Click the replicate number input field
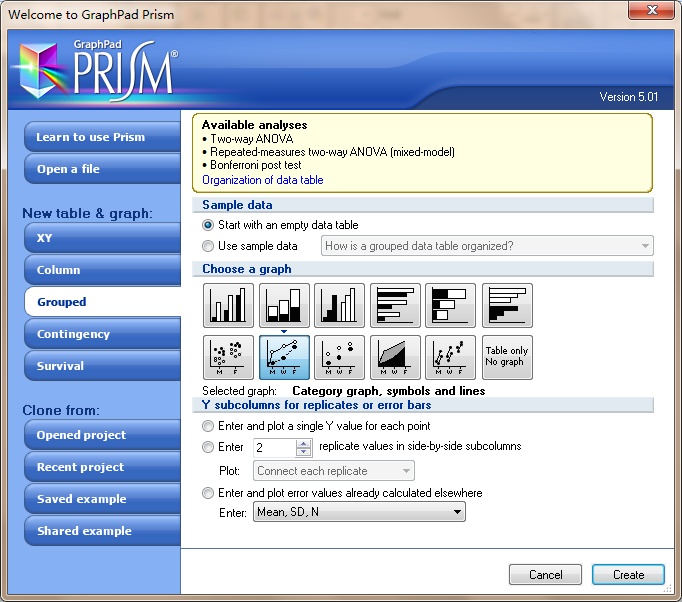The height and width of the screenshot is (602, 682). [x=275, y=448]
